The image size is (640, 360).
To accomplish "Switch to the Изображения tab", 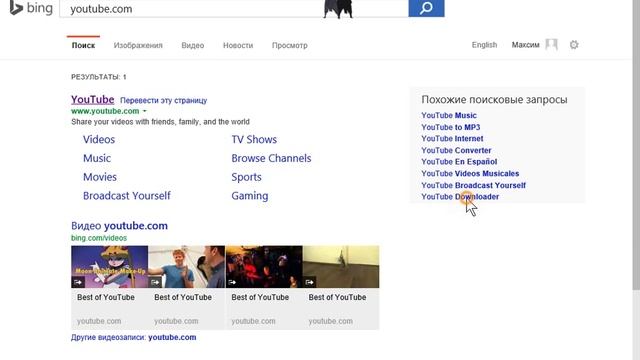I will click(x=138, y=45).
